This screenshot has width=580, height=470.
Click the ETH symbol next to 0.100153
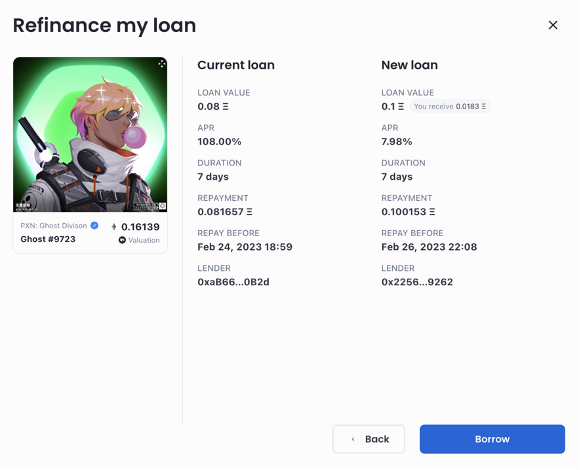pyautogui.click(x=432, y=212)
